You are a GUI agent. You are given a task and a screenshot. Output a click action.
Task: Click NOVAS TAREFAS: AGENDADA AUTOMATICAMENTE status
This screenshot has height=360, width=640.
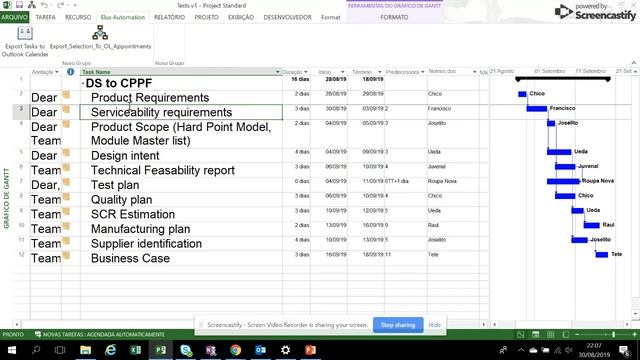(x=100, y=335)
